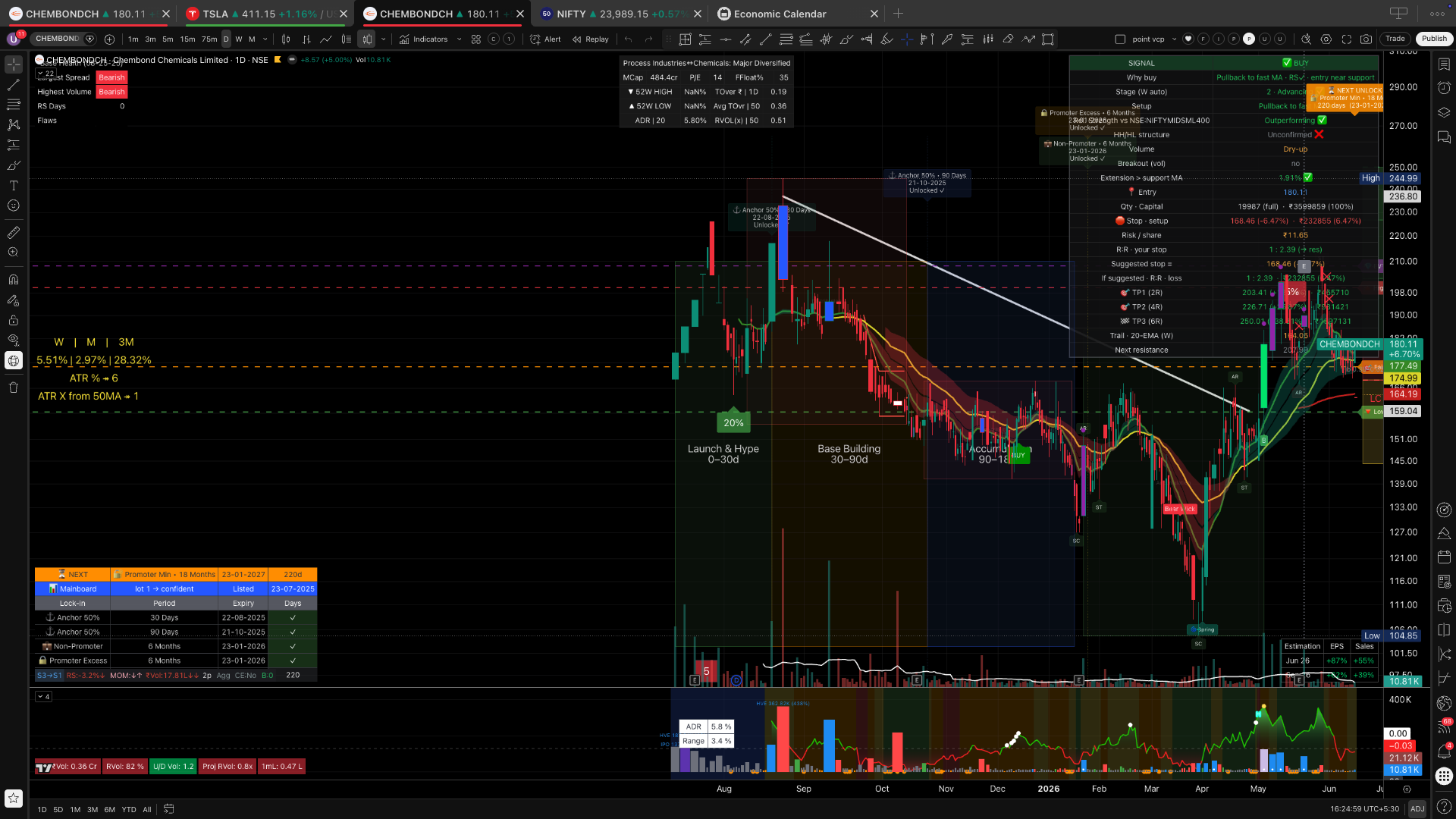Select the 1m timeframe
Viewport: 1456px width, 819px height.
(x=133, y=39)
